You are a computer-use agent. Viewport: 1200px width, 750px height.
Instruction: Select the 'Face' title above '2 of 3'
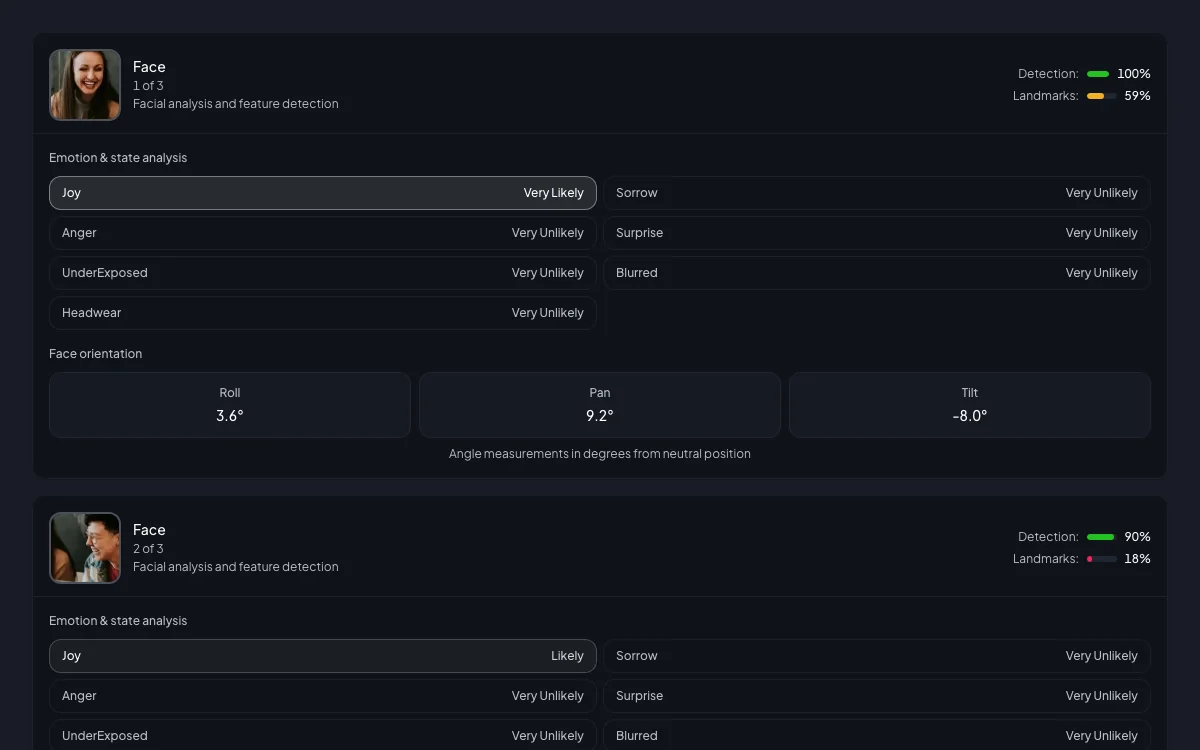[149, 530]
